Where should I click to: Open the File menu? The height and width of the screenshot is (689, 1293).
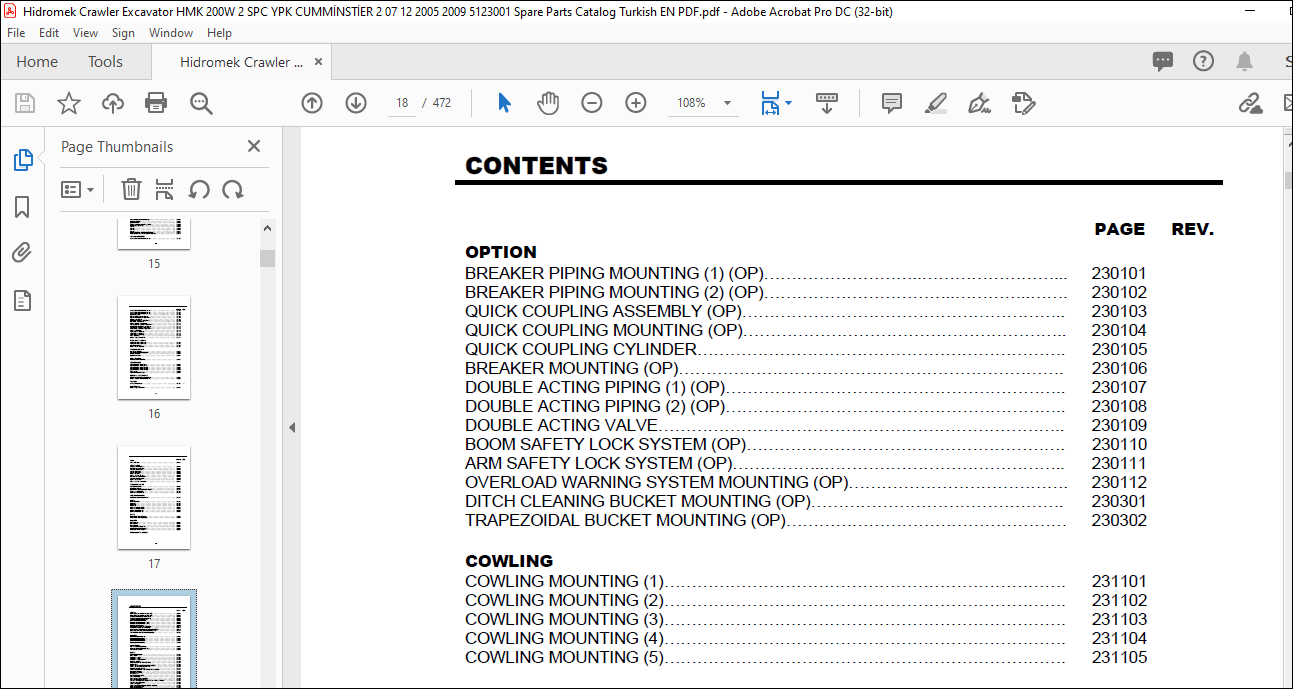point(16,33)
